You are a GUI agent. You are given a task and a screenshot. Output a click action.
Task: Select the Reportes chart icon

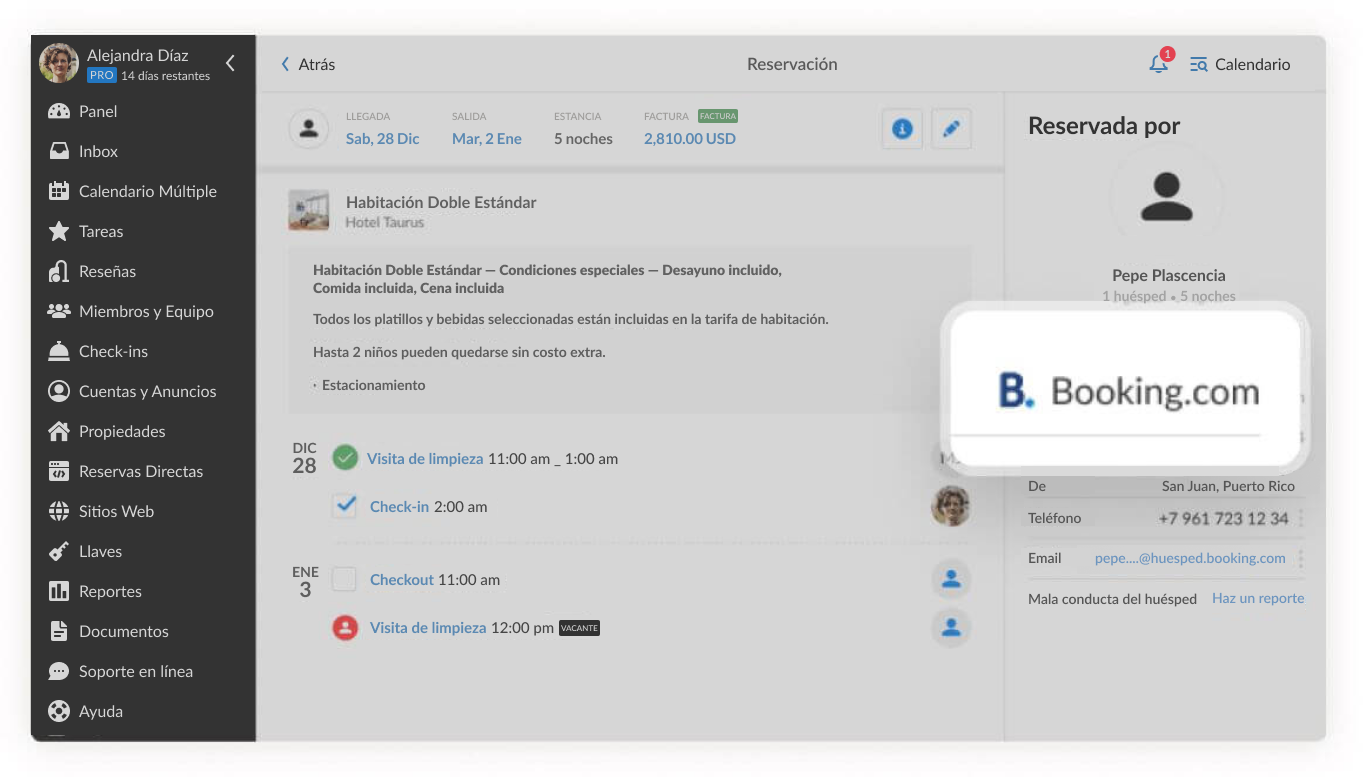[x=59, y=591]
